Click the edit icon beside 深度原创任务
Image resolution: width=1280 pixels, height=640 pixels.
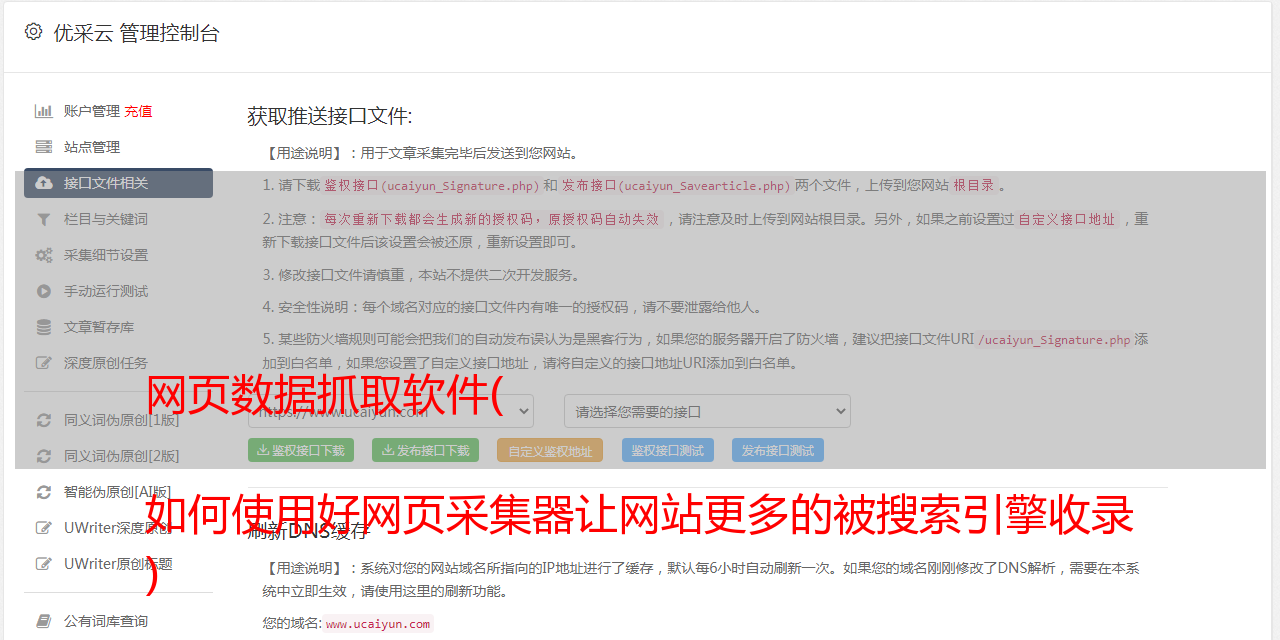pos(44,363)
